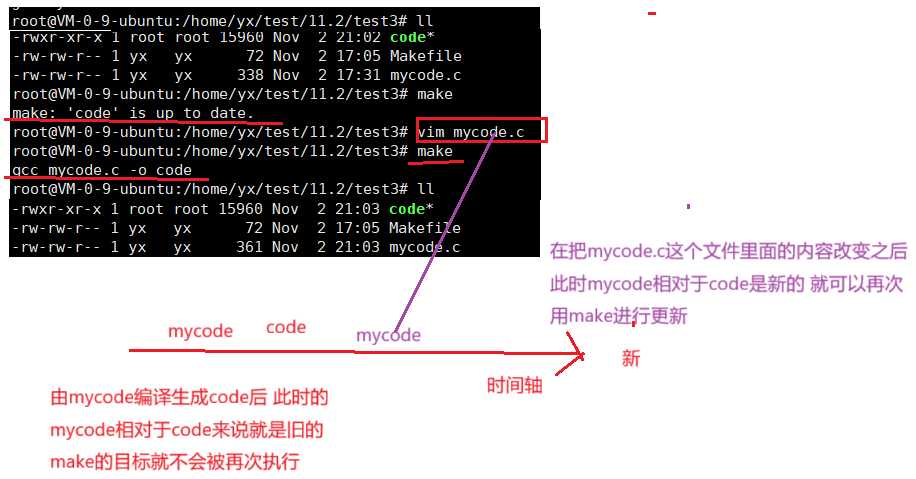916x479 pixels.
Task: Click the '时间轴' label under the timeline
Action: (x=515, y=386)
